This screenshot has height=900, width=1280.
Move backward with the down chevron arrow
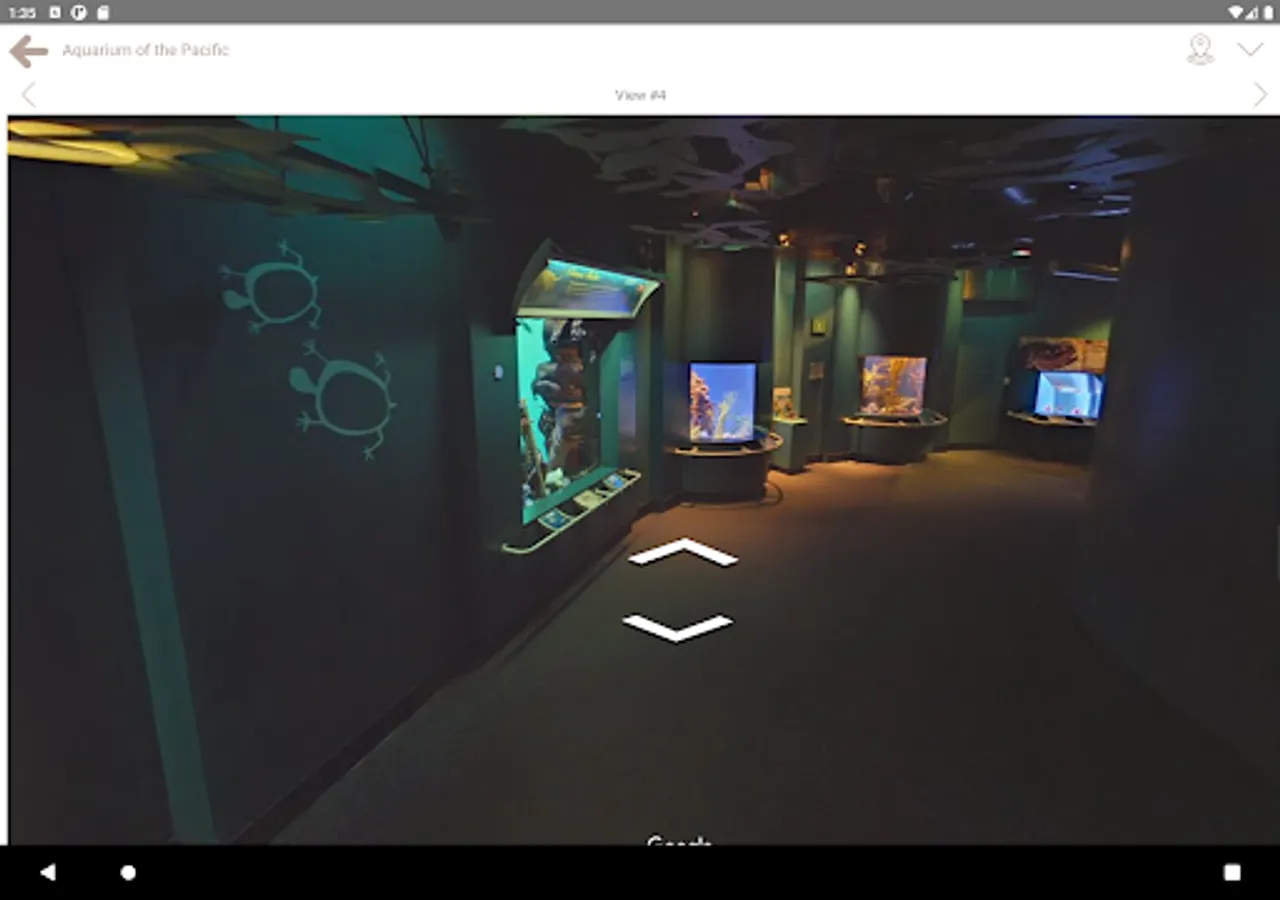(x=677, y=628)
